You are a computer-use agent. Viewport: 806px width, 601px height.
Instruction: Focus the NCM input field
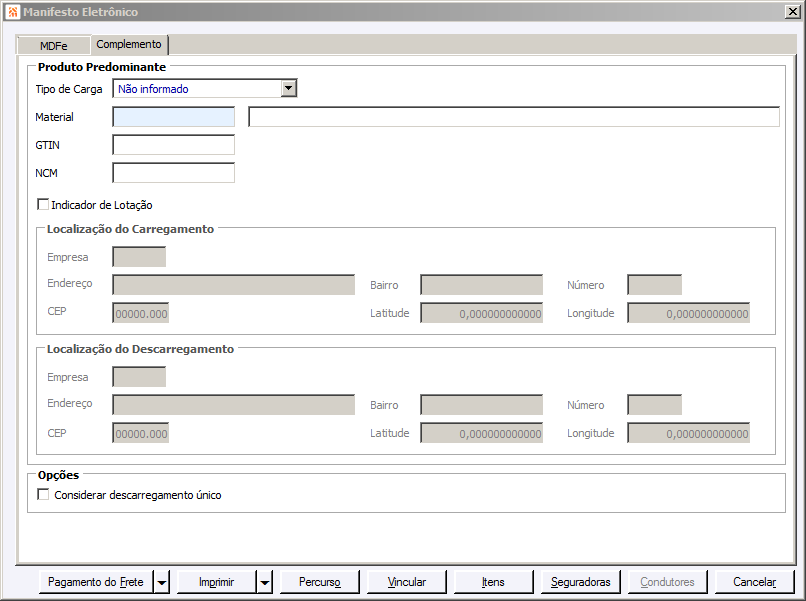(x=174, y=173)
